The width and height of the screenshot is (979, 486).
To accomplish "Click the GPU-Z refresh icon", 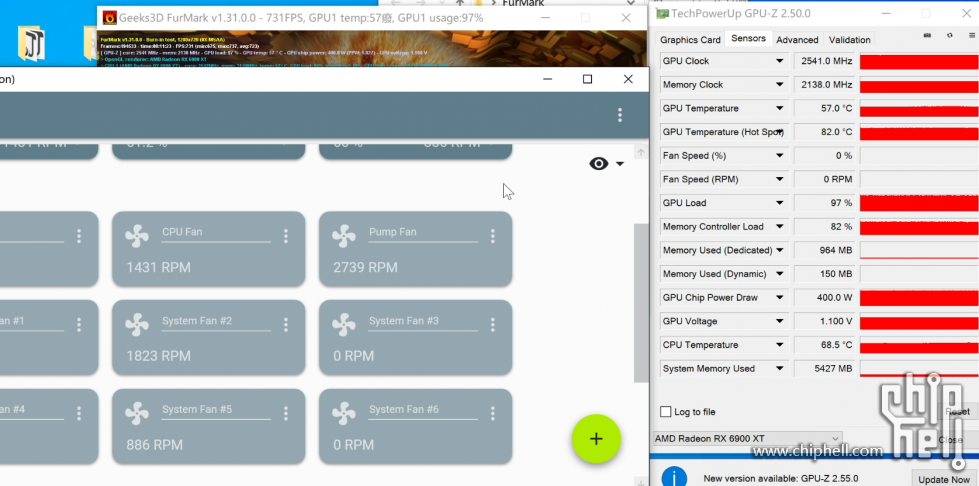I will point(950,36).
